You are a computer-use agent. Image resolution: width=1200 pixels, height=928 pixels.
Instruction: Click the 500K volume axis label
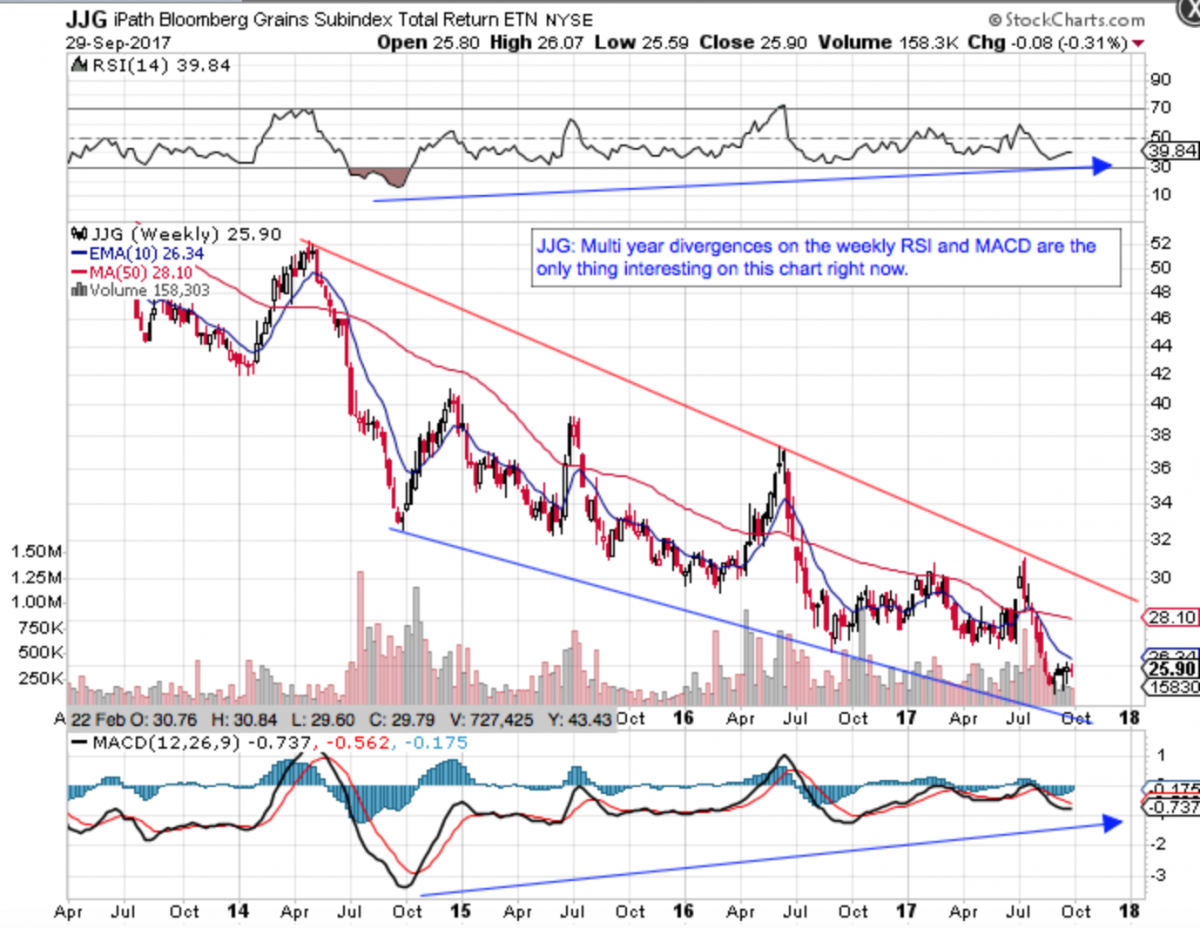[x=39, y=653]
